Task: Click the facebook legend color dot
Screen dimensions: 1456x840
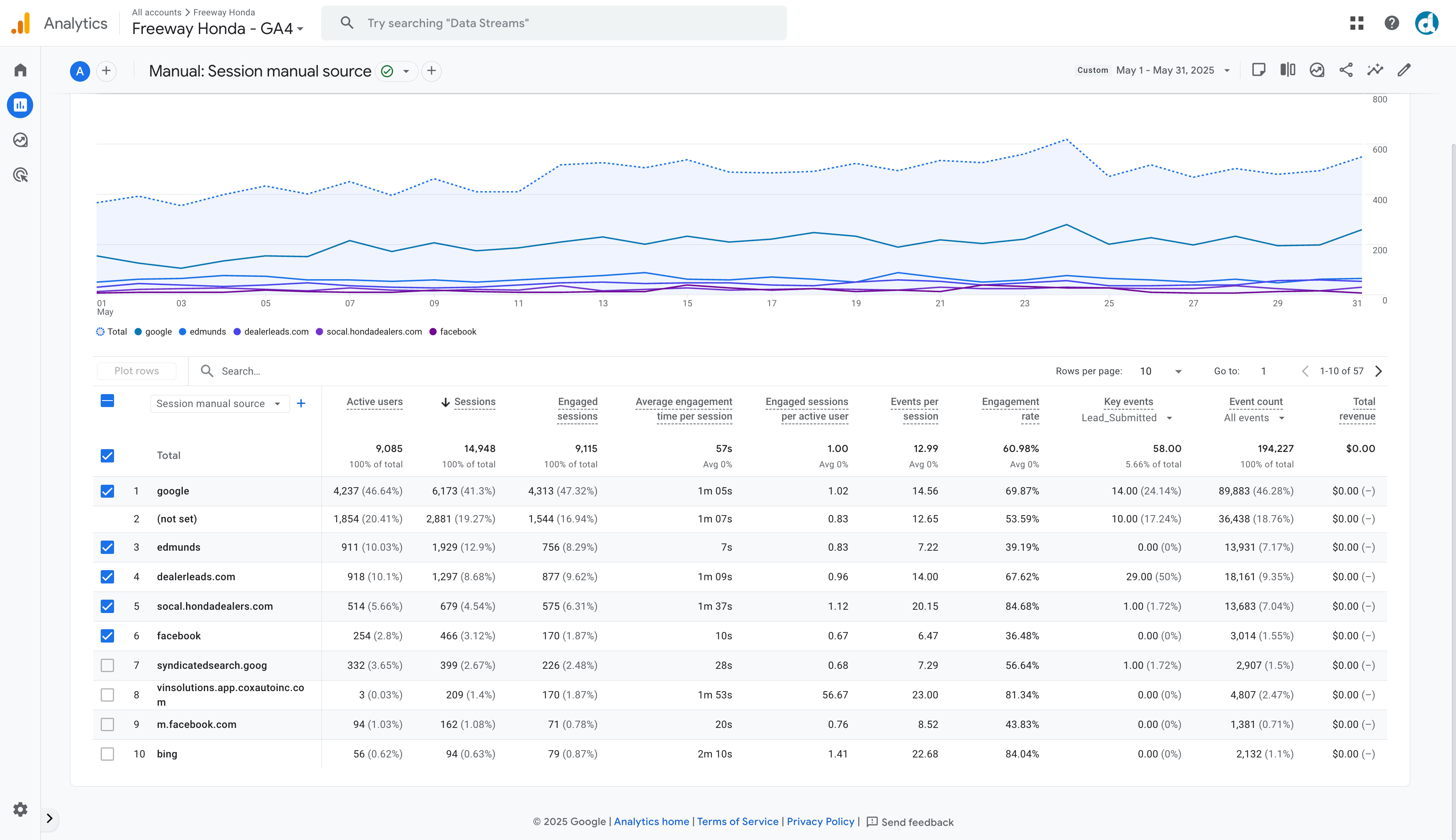Action: pos(433,332)
